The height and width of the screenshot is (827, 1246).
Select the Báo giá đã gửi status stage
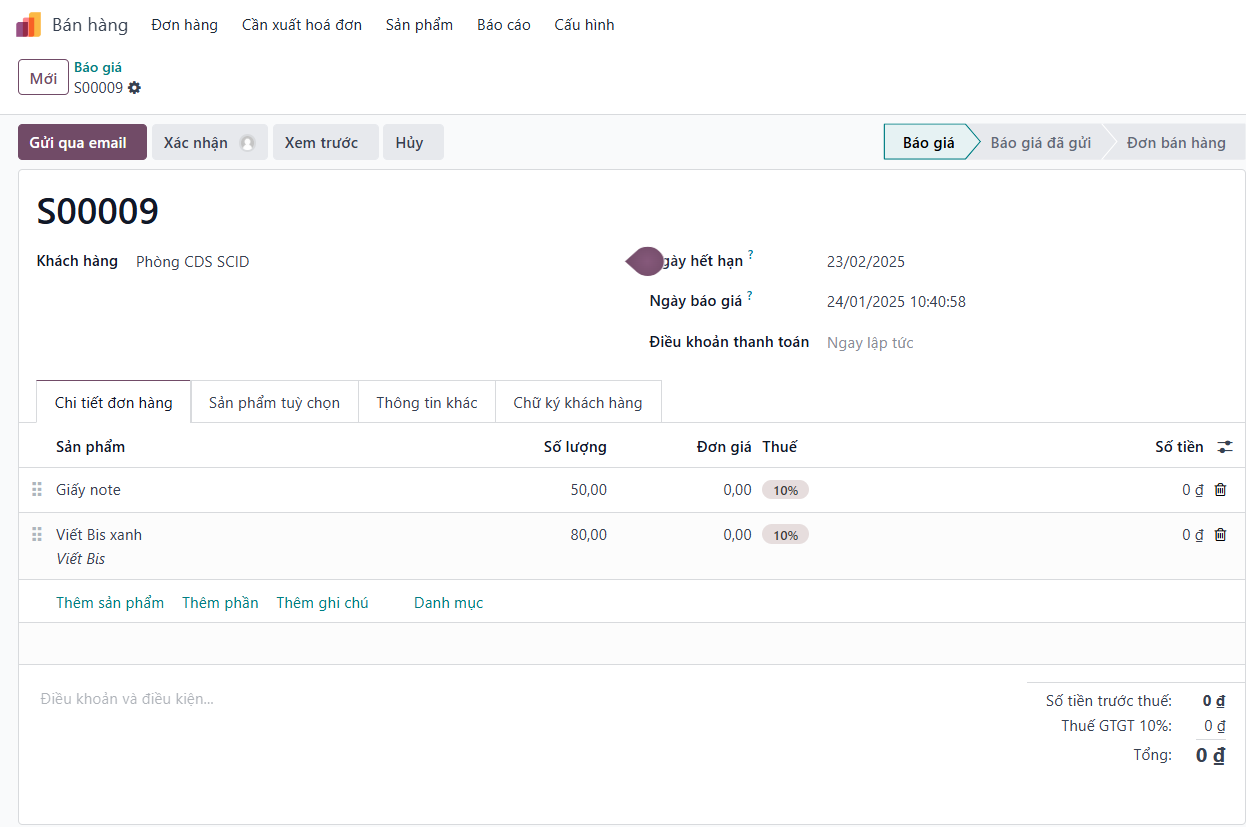click(1040, 143)
